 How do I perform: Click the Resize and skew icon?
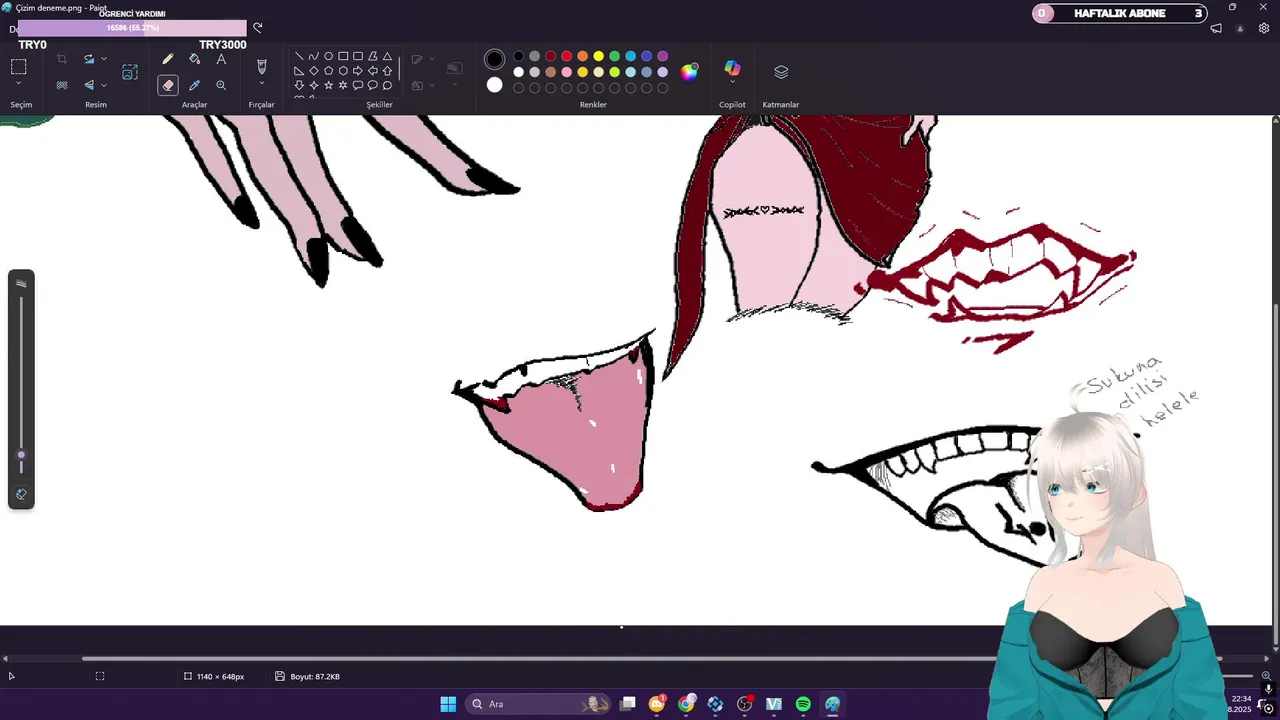tap(130, 72)
